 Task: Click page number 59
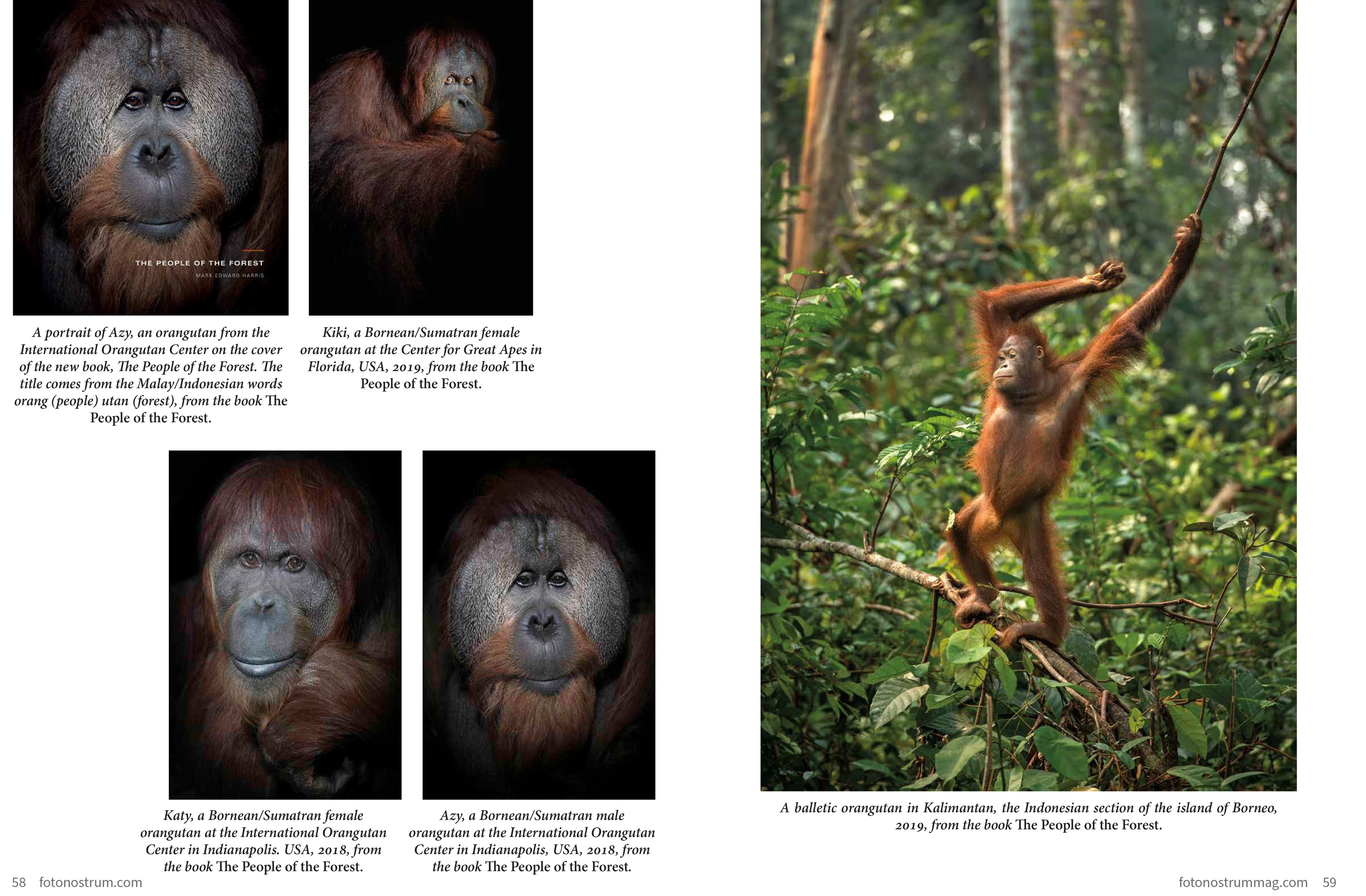pyautogui.click(x=1329, y=882)
